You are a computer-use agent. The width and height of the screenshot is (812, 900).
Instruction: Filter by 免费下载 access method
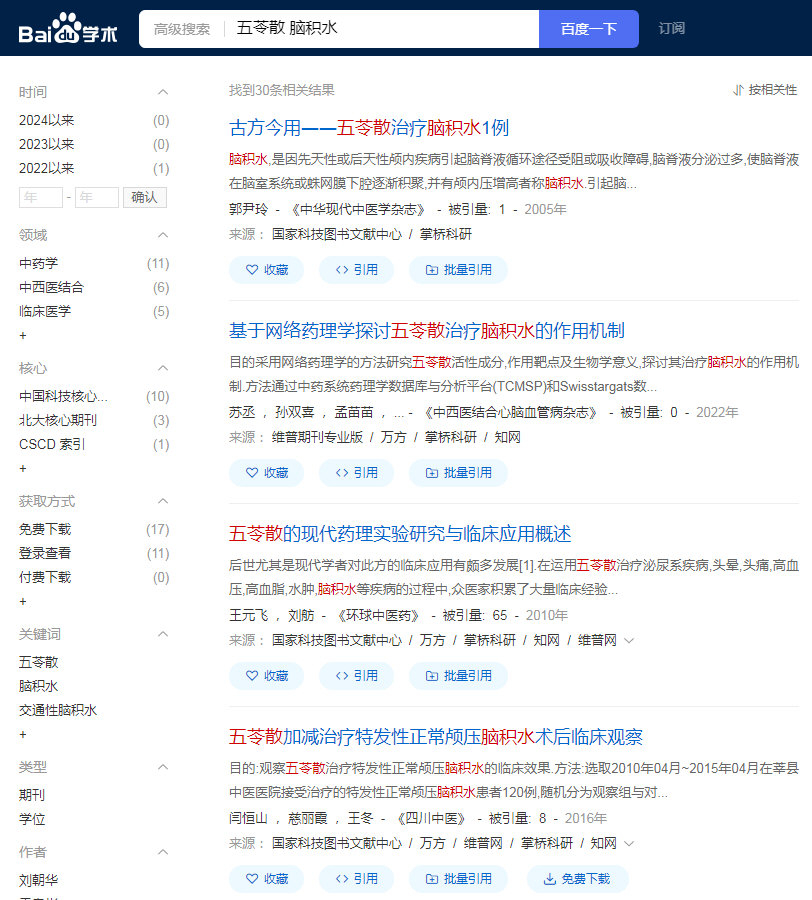coord(45,529)
